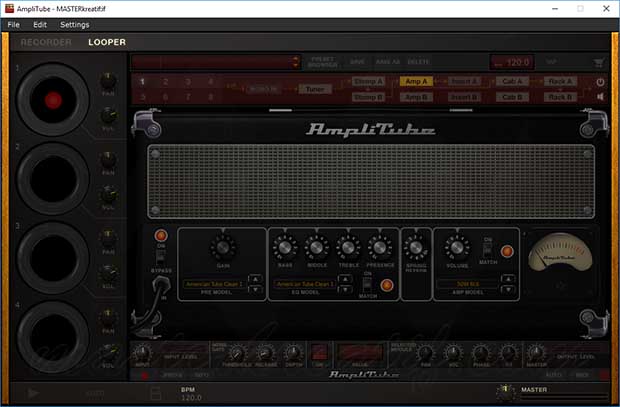Select the Amp A module
Image resolution: width=620 pixels, height=407 pixels.
[x=416, y=81]
